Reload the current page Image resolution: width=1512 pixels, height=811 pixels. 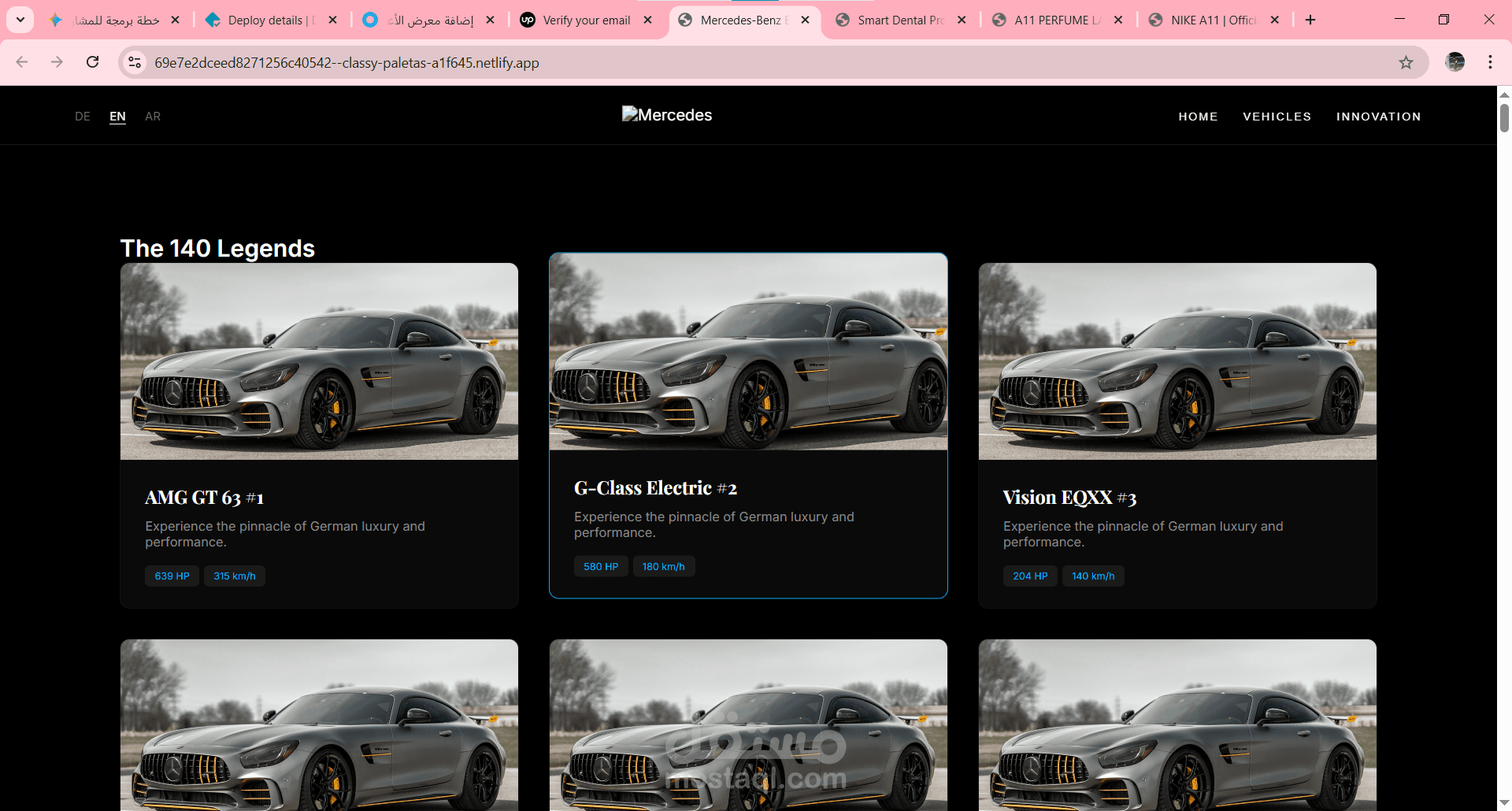click(93, 62)
